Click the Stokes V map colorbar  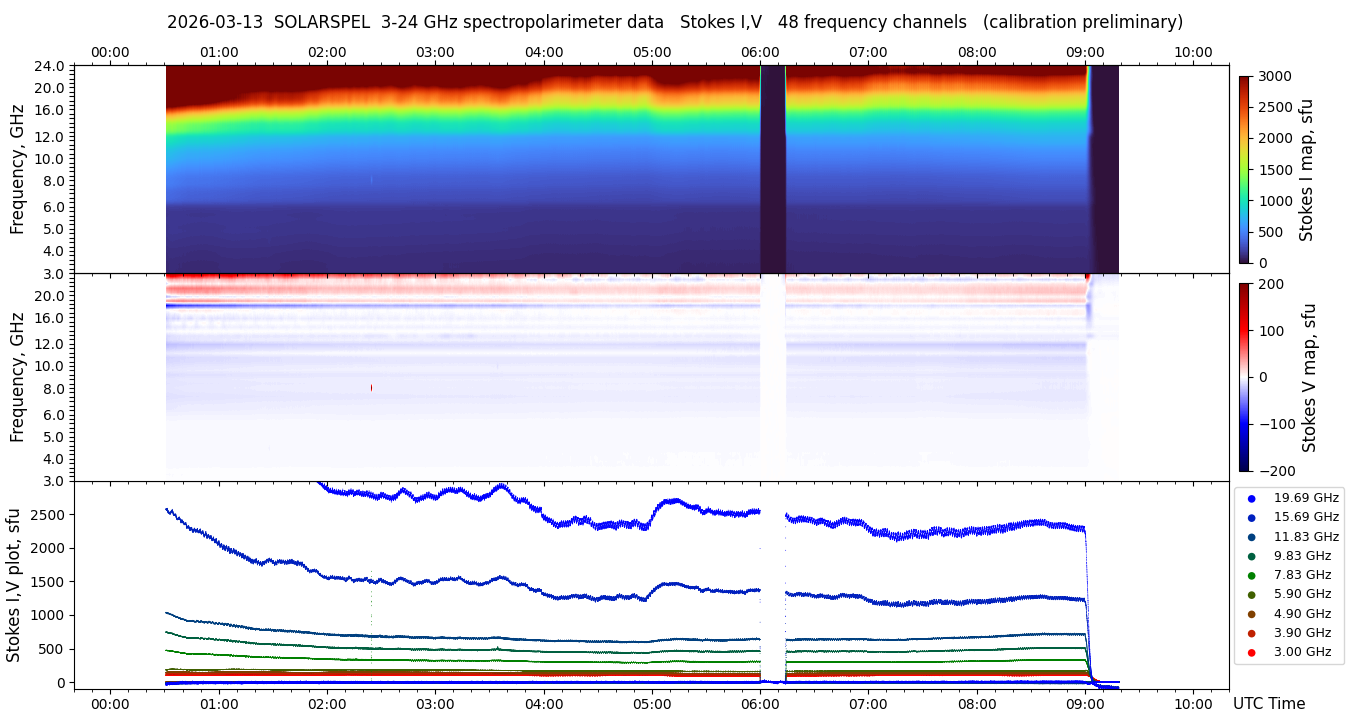[x=1245, y=377]
